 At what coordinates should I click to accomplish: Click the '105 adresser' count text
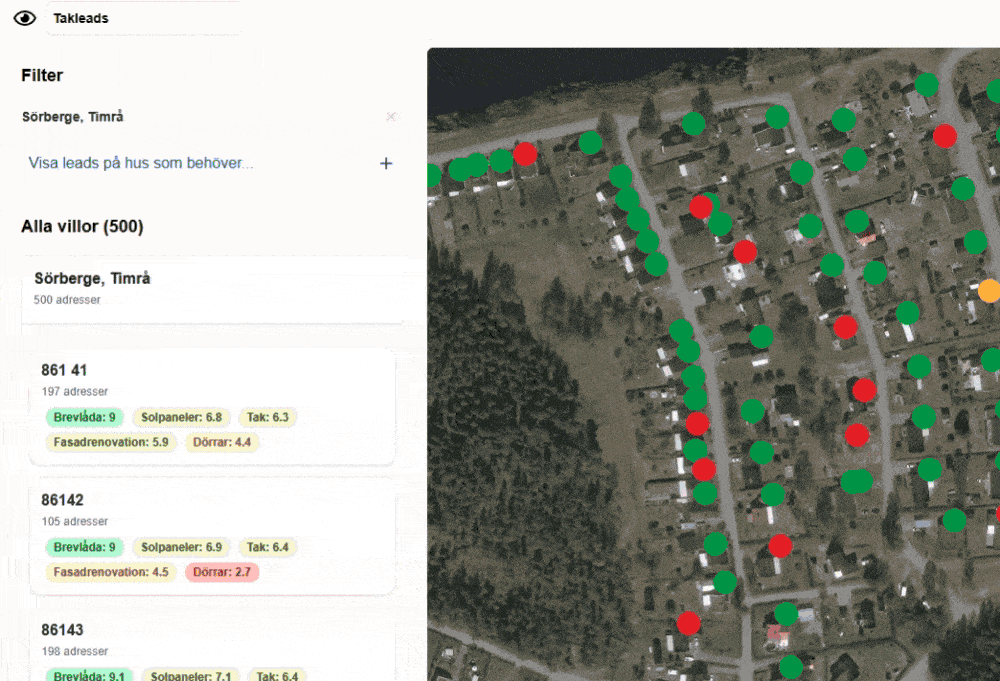(75, 522)
